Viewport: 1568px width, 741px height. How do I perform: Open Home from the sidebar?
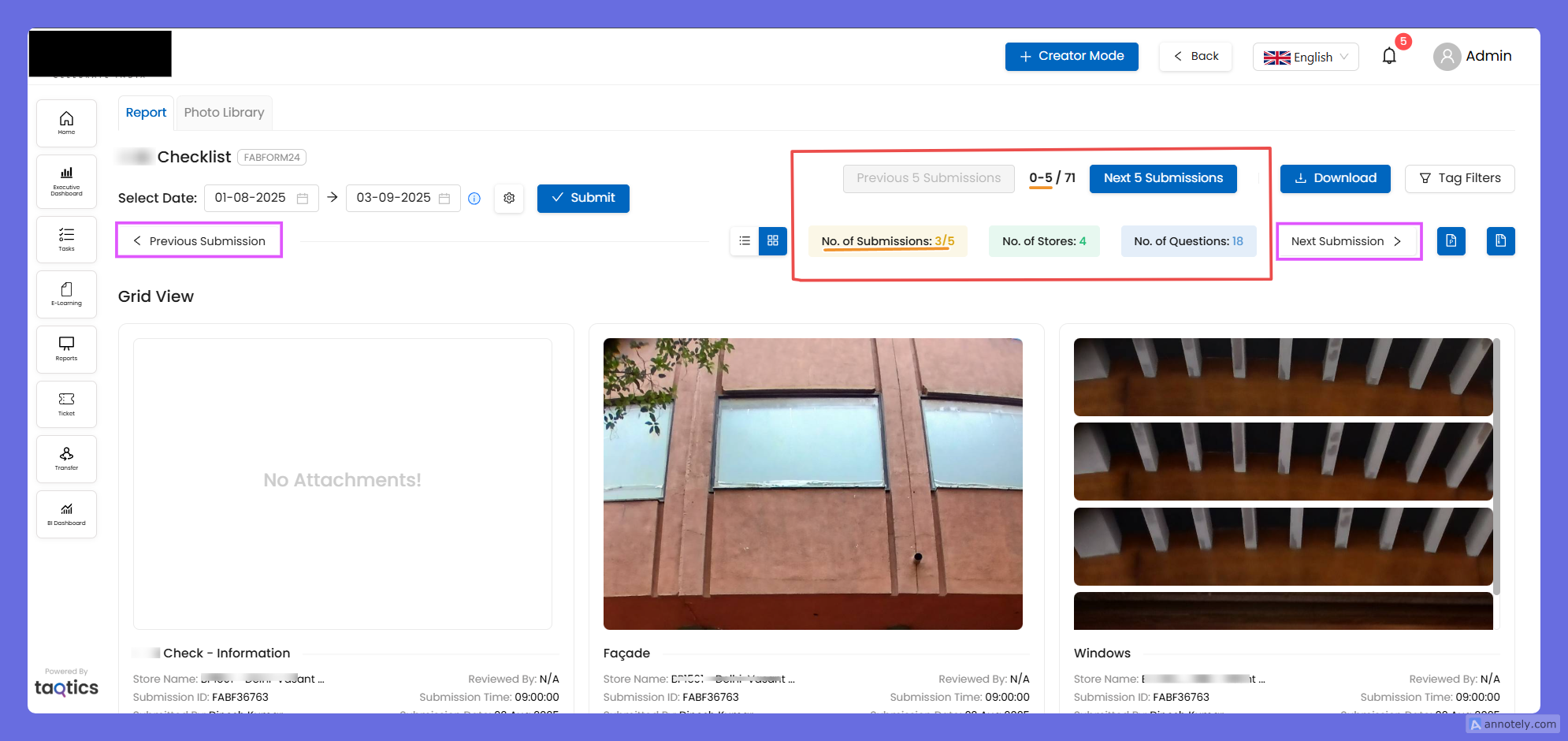click(66, 123)
